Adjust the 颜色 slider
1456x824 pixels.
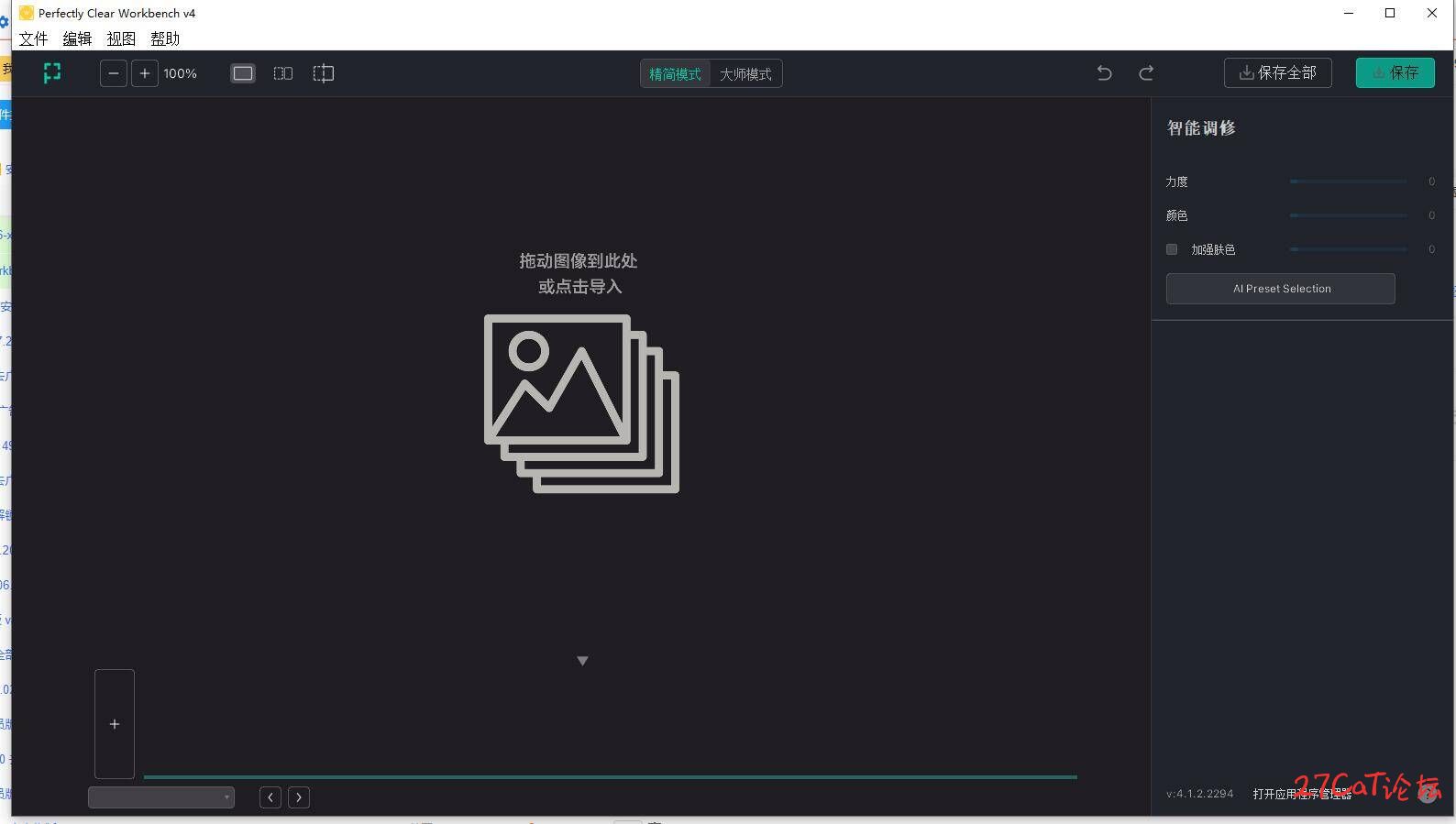[x=1348, y=215]
